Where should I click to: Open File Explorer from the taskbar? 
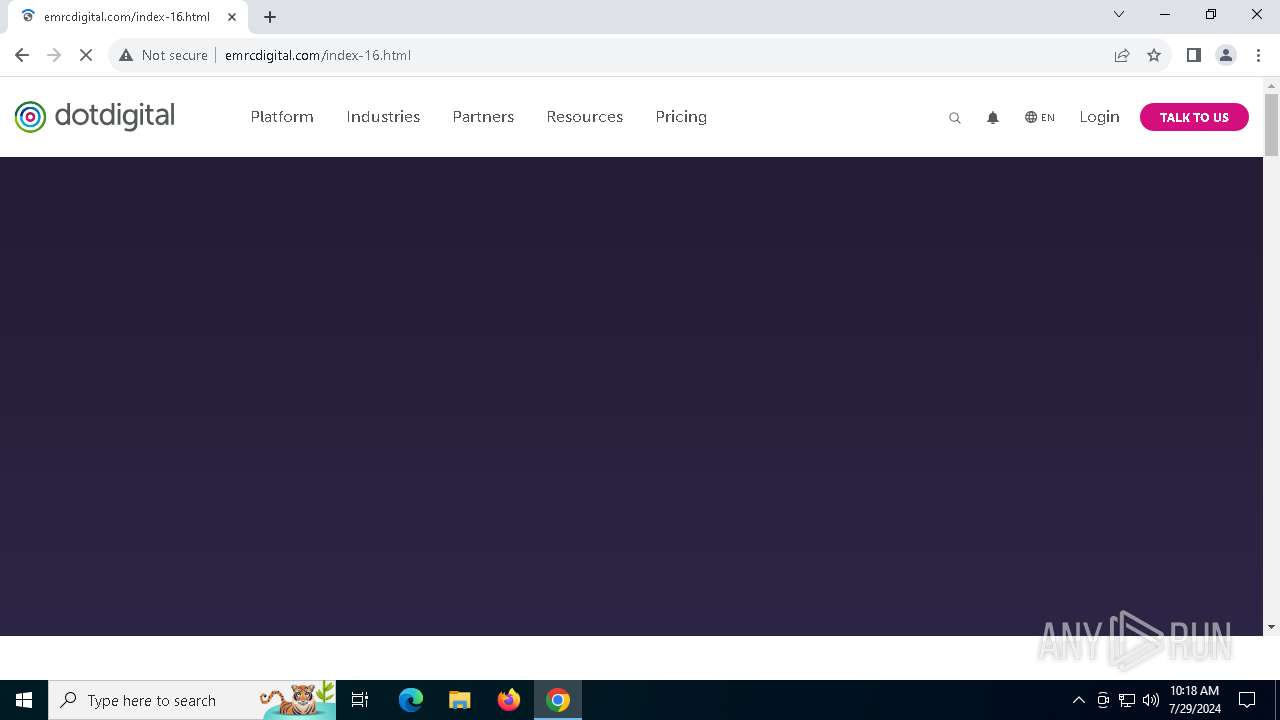(x=459, y=700)
